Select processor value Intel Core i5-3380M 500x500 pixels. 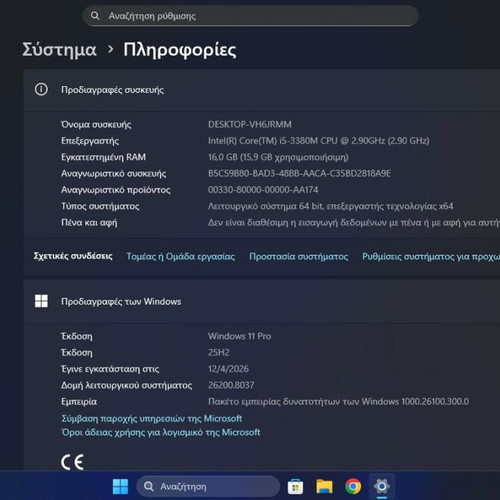pos(318,141)
